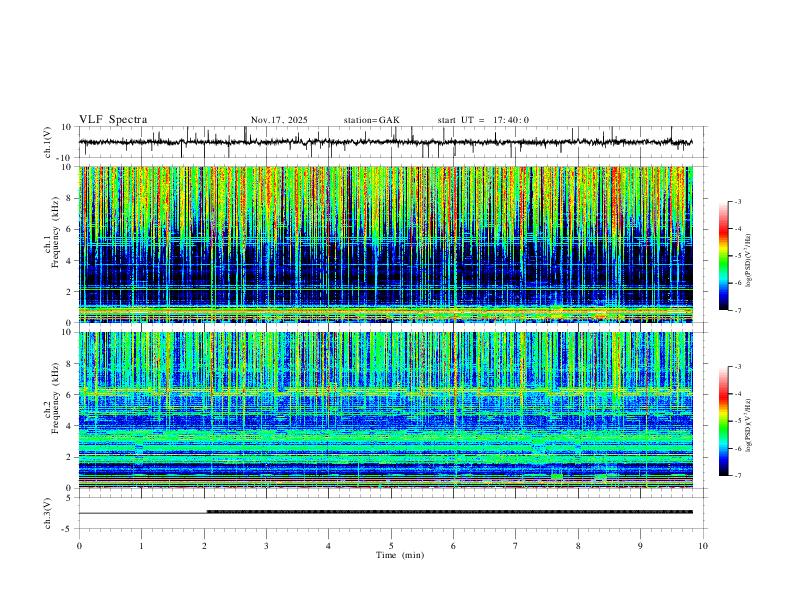
Task: Click the '-7' tick on the ch.2 colorbar
Action: 738,476
